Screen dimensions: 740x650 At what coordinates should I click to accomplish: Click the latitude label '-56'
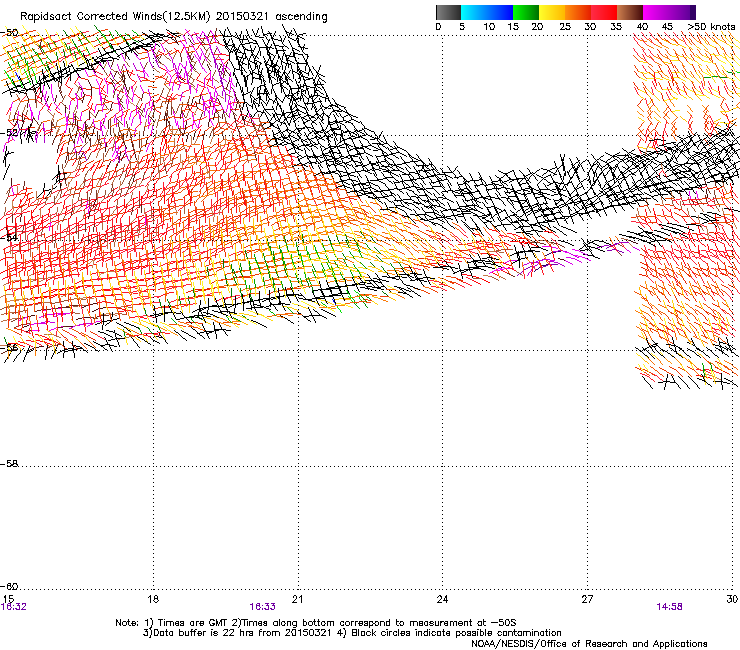[x=9, y=347]
